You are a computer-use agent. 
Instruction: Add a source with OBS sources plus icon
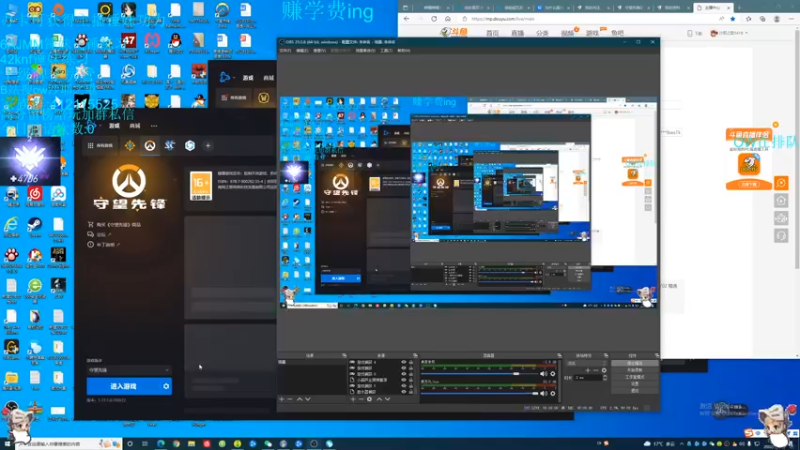pyautogui.click(x=353, y=399)
